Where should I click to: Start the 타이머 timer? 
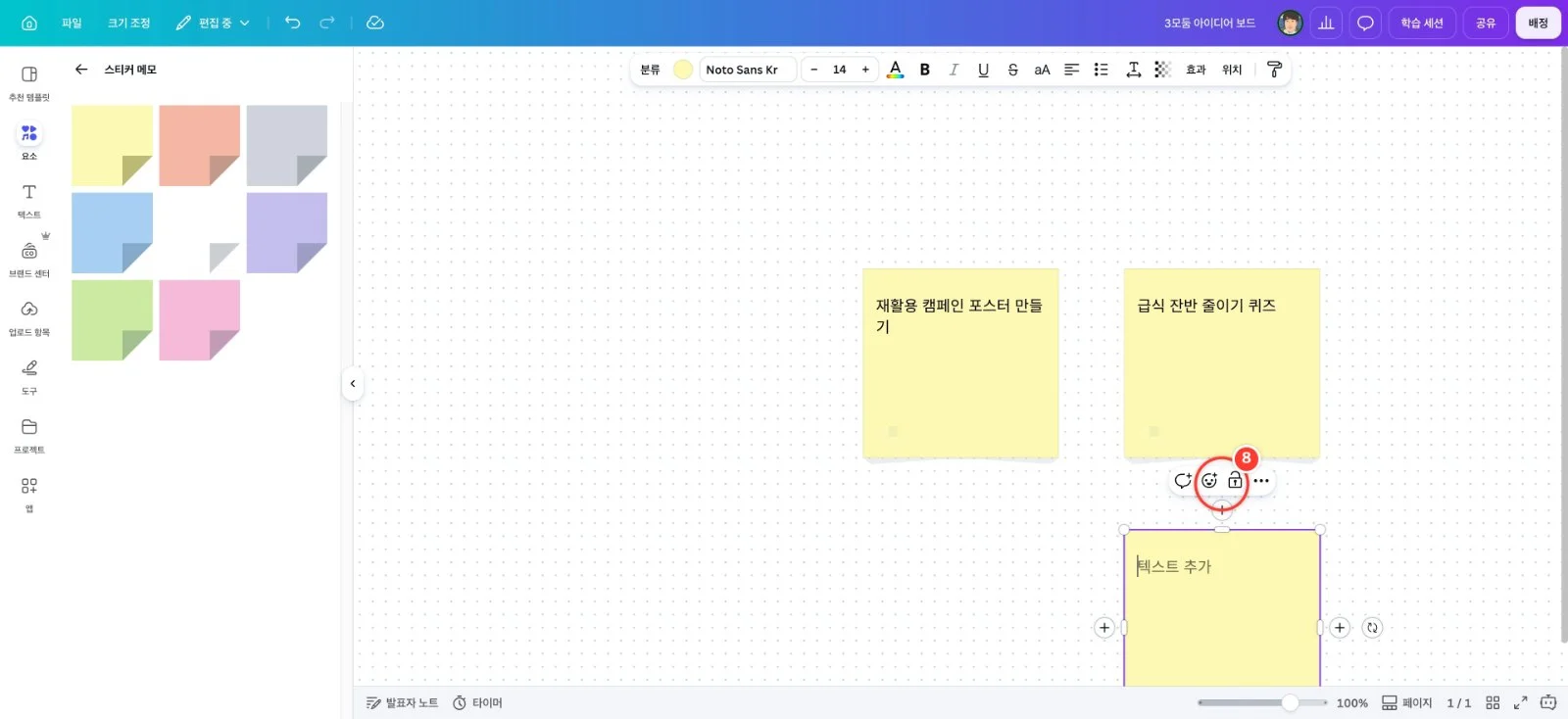[x=477, y=703]
